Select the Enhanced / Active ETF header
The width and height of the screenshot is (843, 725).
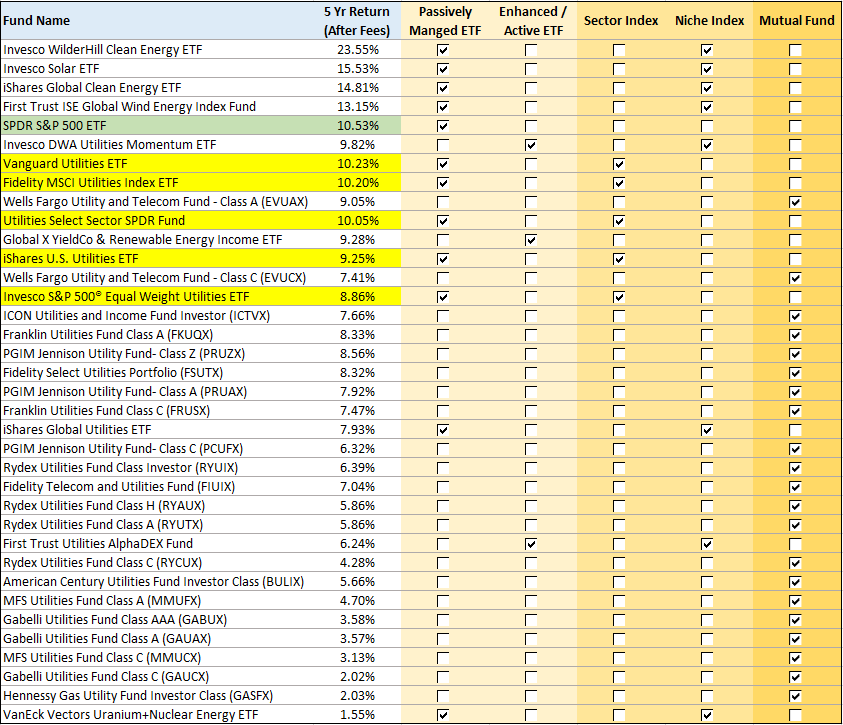[533, 20]
